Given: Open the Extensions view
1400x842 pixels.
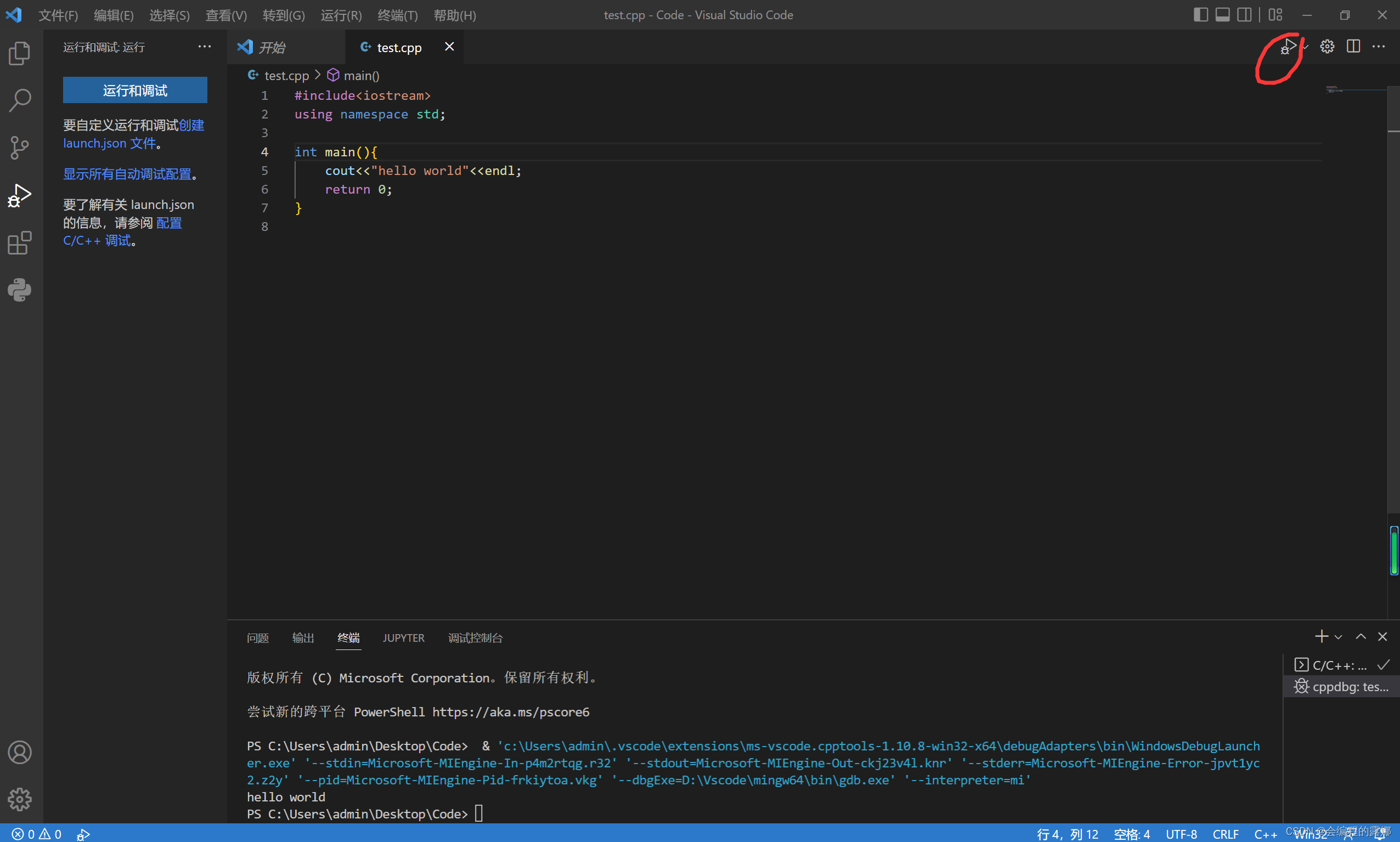Looking at the screenshot, I should [x=20, y=243].
